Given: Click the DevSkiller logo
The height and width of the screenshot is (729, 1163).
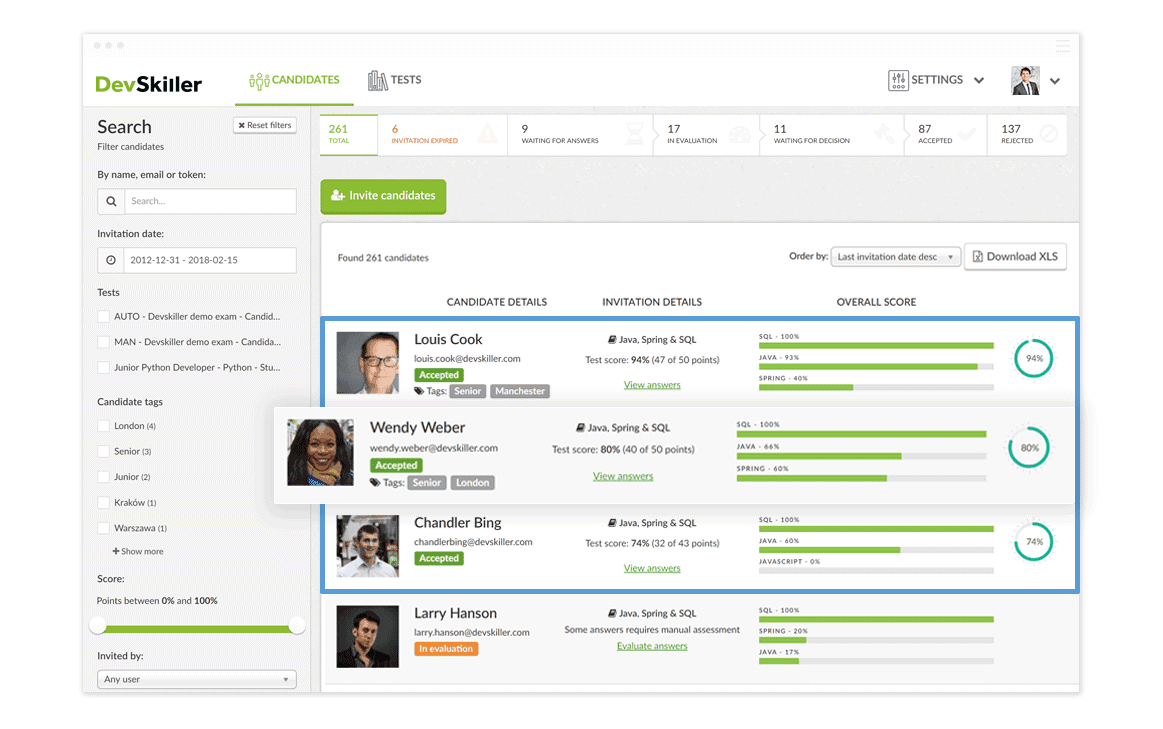Looking at the screenshot, I should coord(148,84).
